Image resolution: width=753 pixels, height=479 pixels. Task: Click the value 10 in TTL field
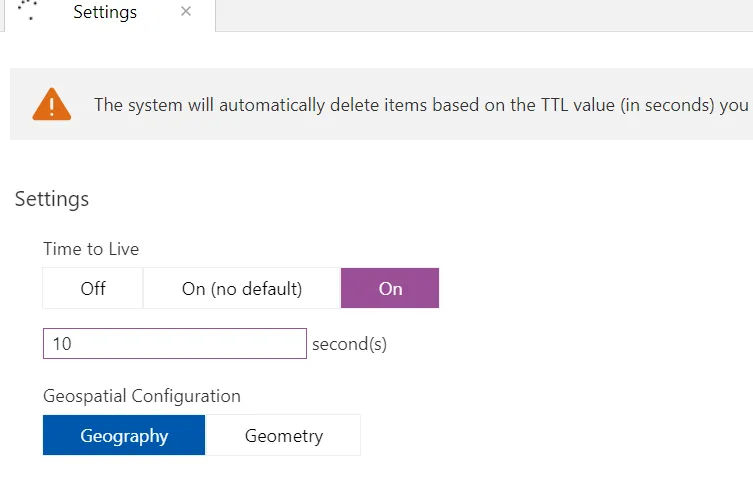[x=62, y=344]
